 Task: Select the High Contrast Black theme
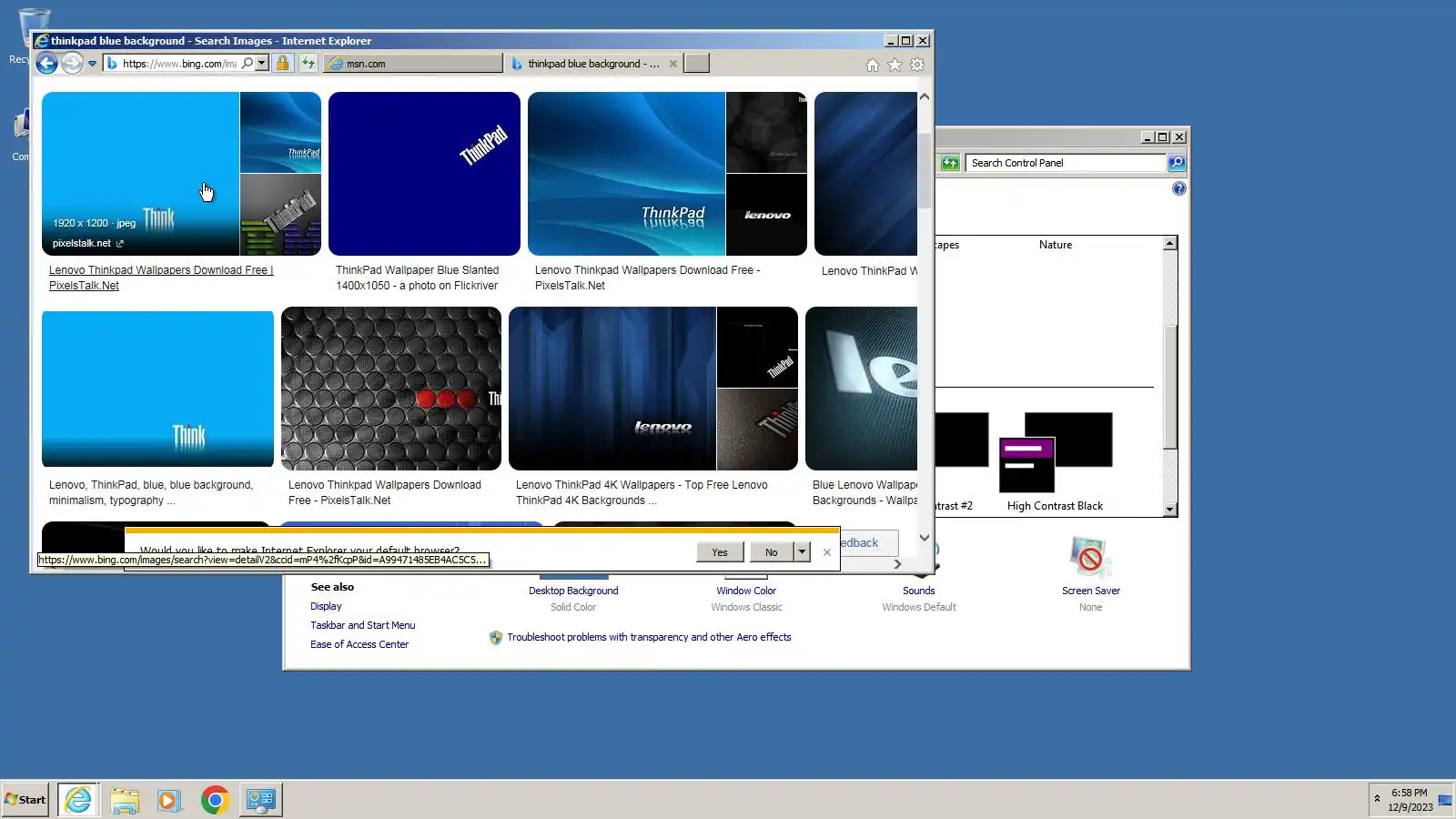coord(1056,461)
